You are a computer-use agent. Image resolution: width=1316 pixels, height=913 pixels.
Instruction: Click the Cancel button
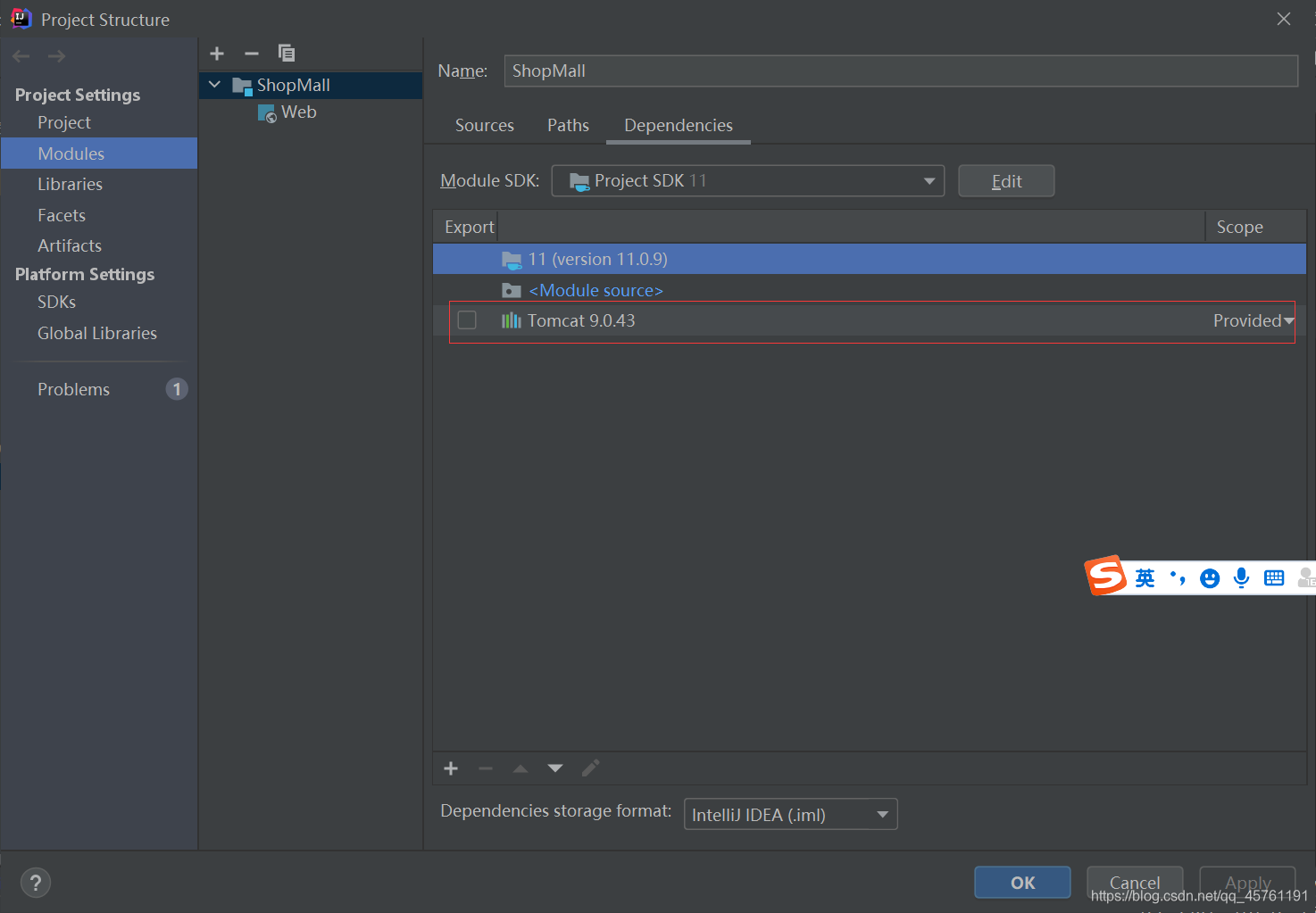[1135, 883]
